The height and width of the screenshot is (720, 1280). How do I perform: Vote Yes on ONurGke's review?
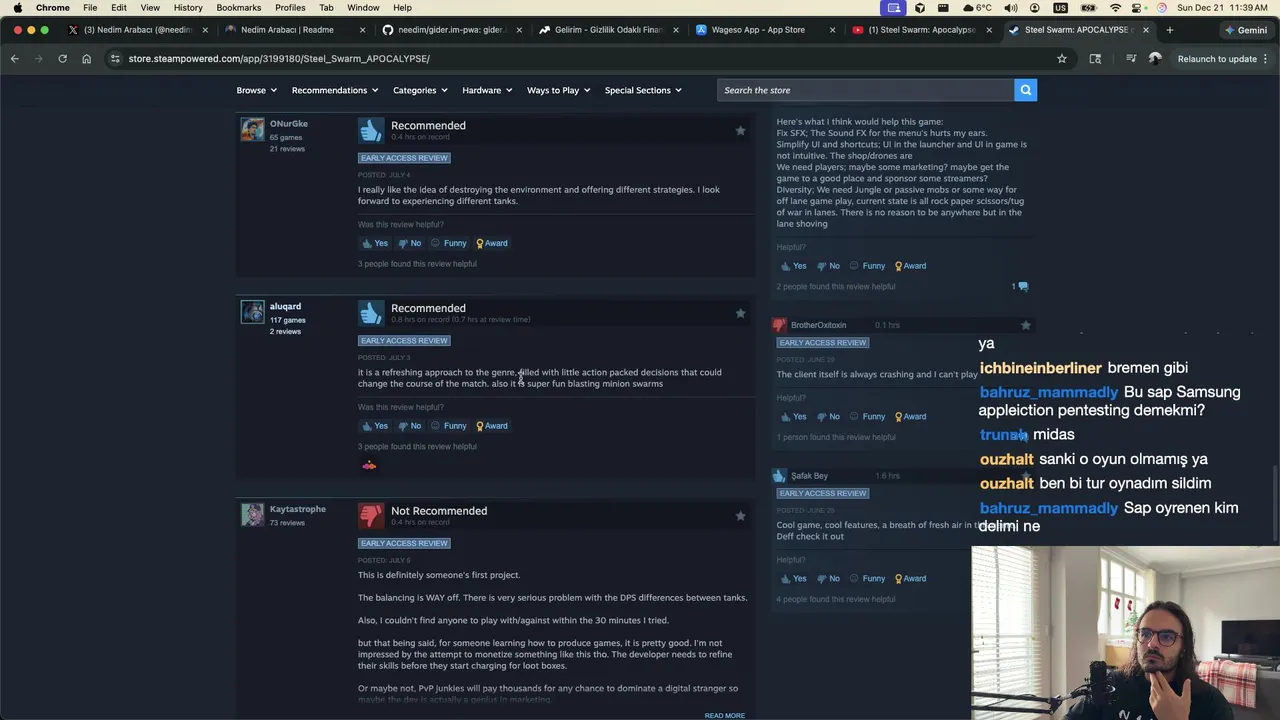pos(374,243)
